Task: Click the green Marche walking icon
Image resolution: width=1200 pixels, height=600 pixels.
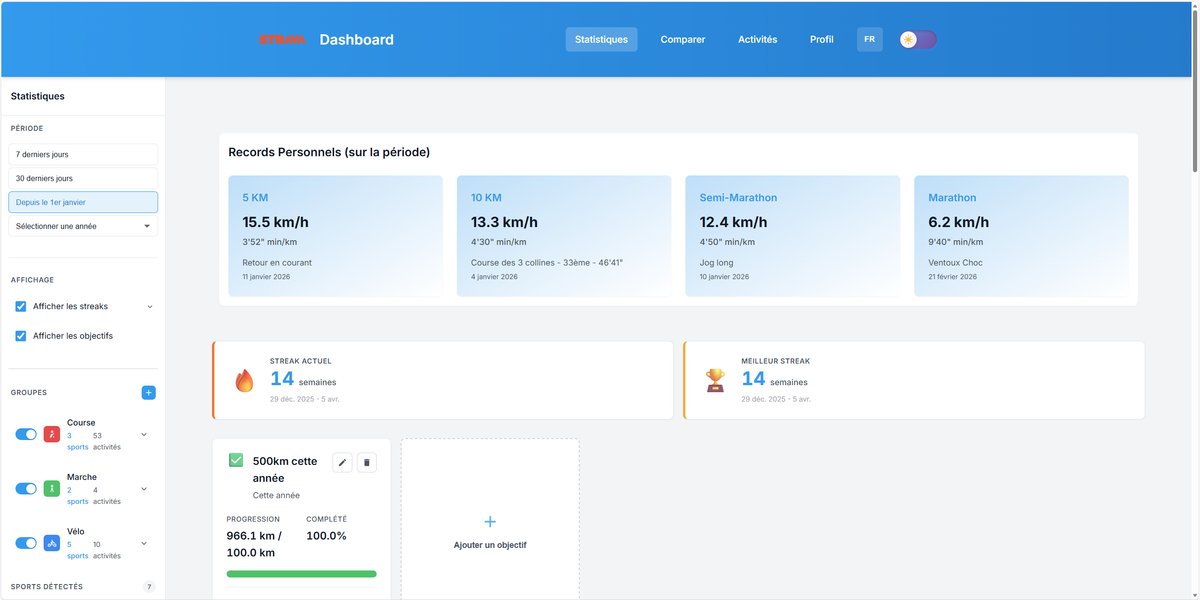Action: point(51,488)
